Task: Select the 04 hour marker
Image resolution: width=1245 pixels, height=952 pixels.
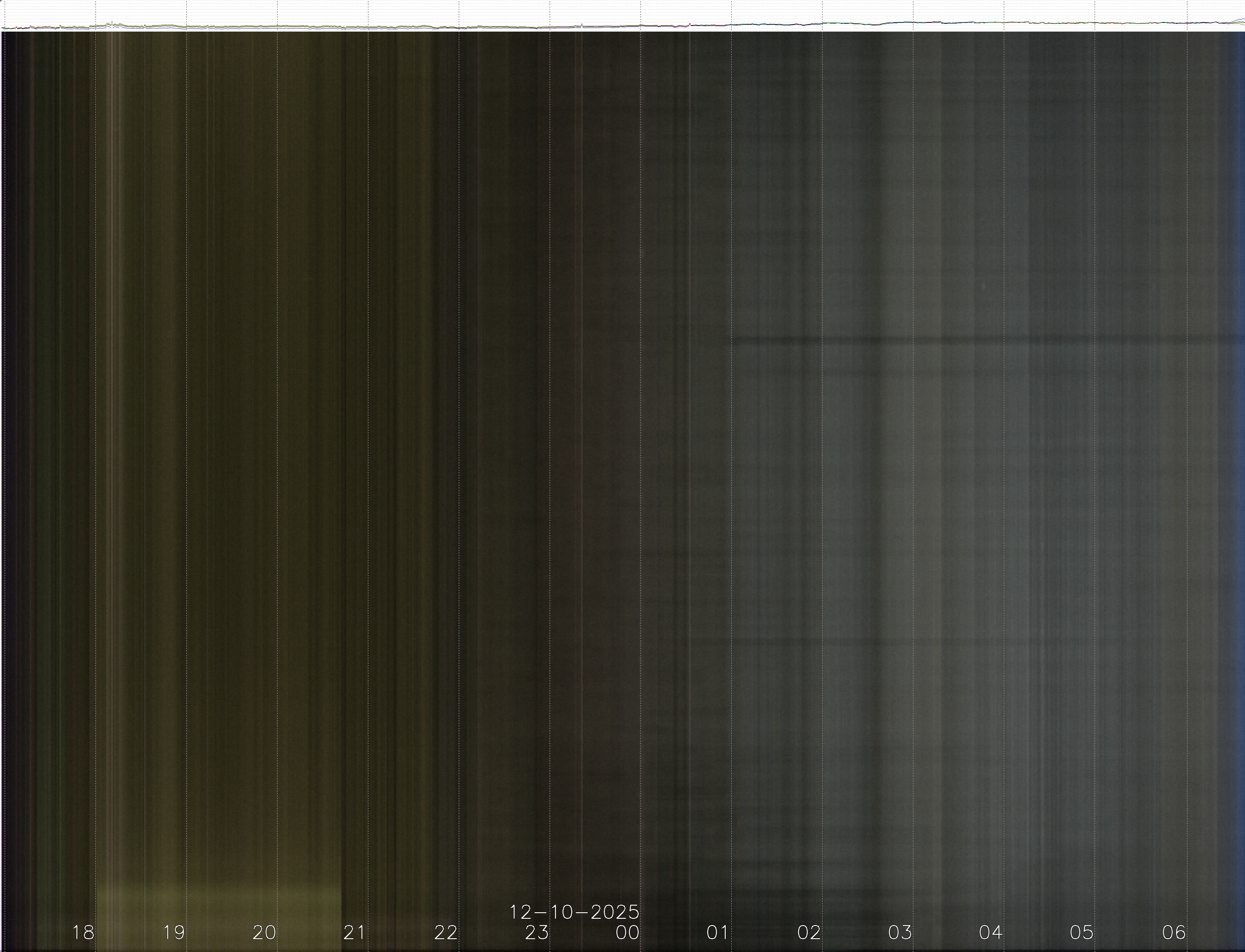Action: click(x=991, y=932)
